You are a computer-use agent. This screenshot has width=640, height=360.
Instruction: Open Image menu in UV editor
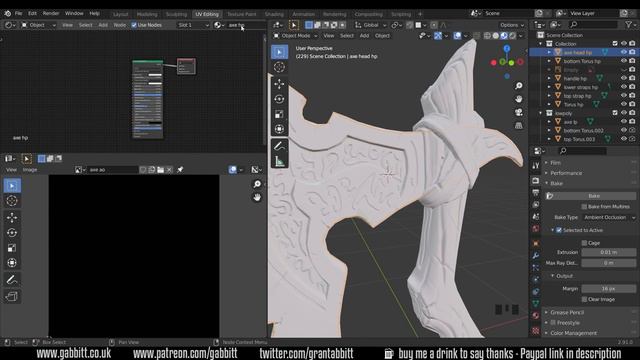(30, 170)
